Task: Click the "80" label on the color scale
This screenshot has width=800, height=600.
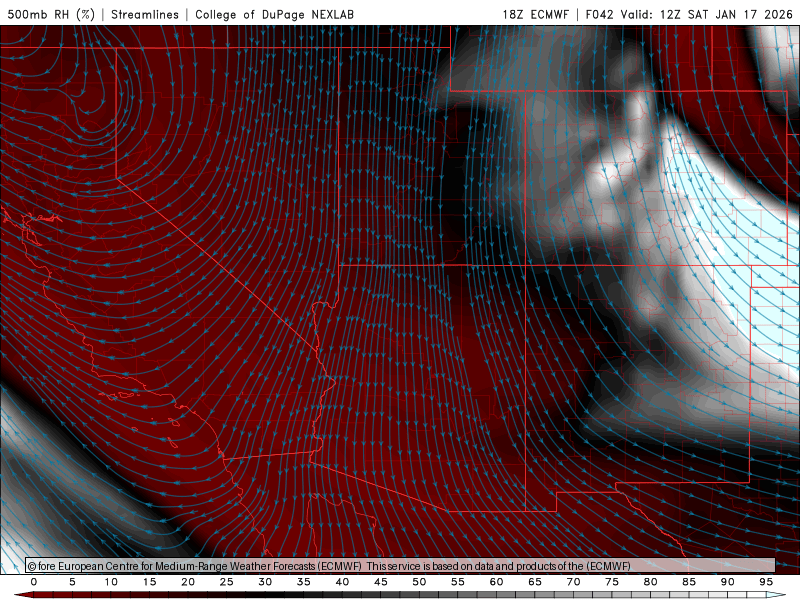Action: (x=650, y=582)
